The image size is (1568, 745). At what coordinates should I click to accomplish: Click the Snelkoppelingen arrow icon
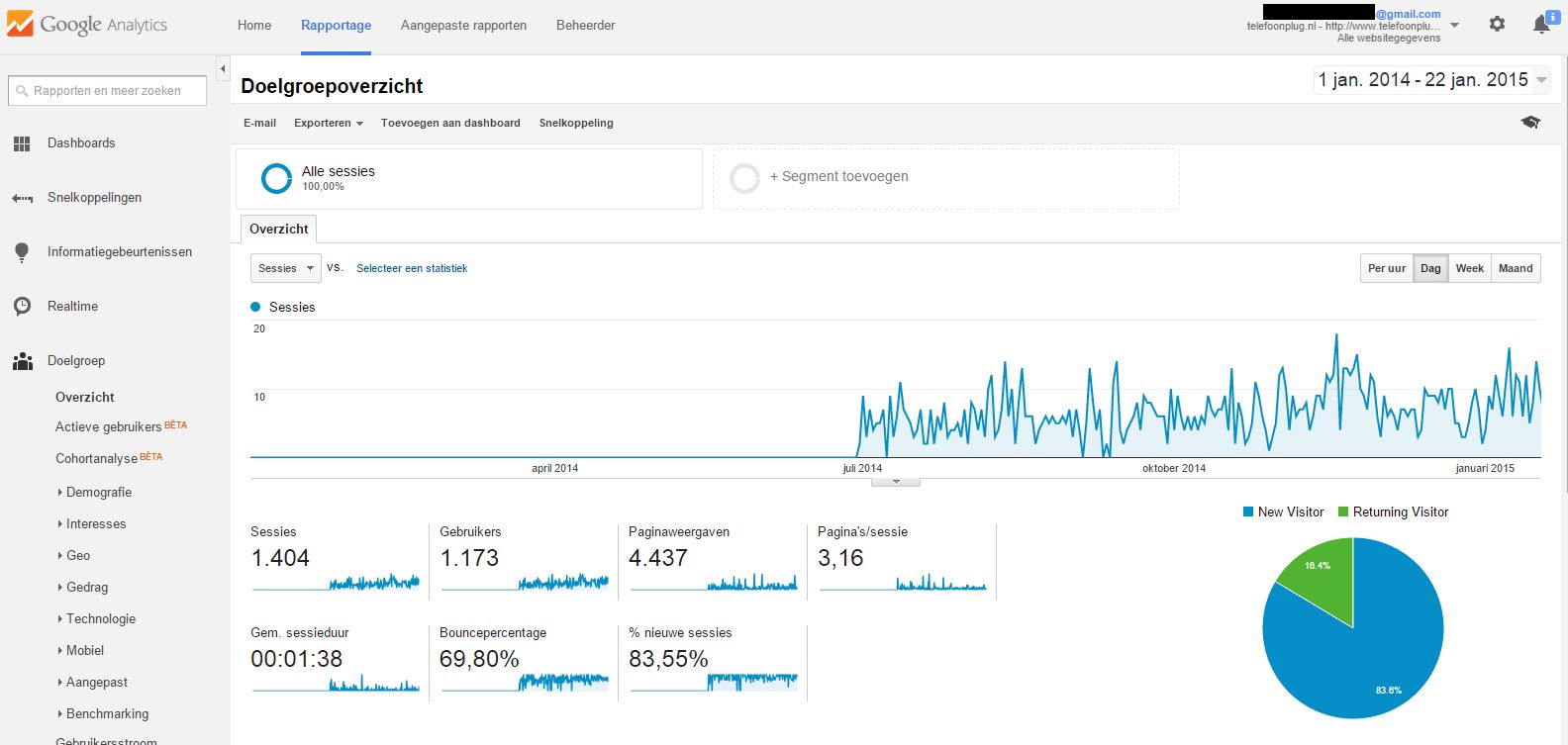point(22,198)
